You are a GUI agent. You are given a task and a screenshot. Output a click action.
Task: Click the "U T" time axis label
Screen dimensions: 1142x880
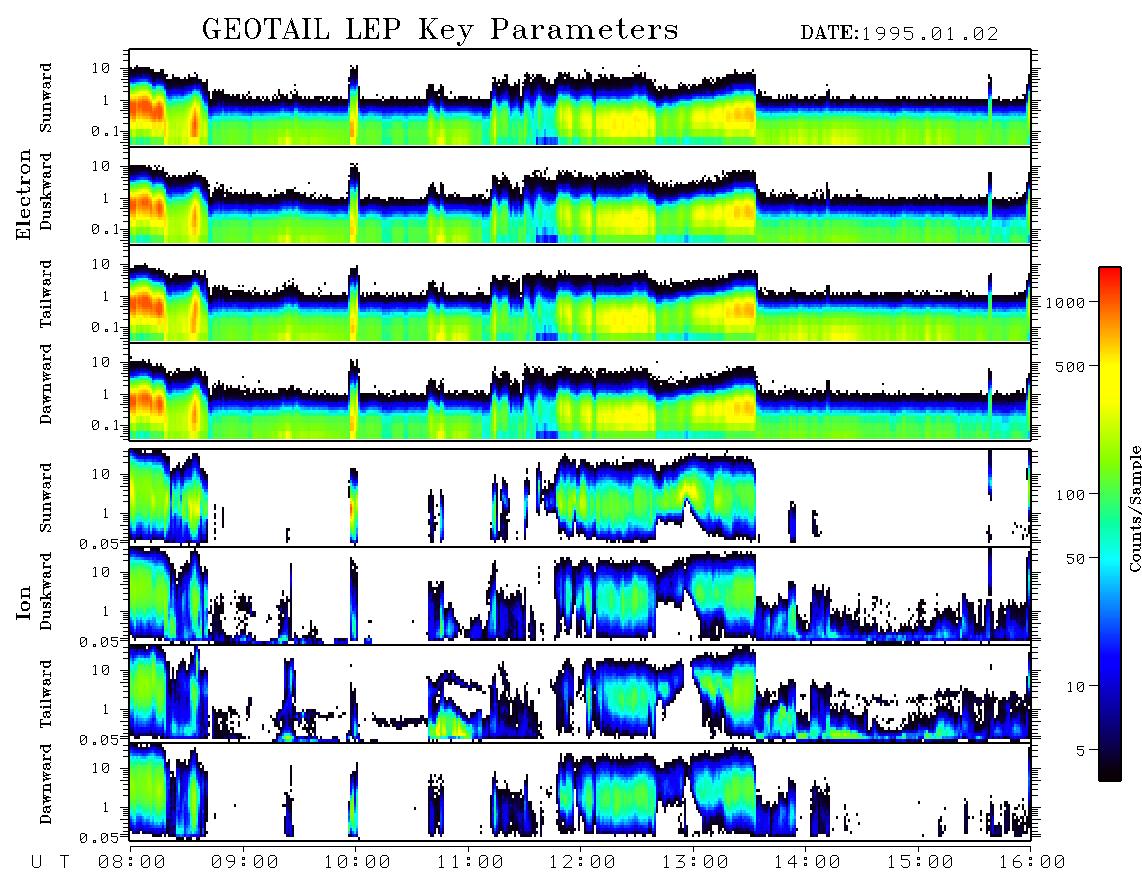(x=50, y=862)
